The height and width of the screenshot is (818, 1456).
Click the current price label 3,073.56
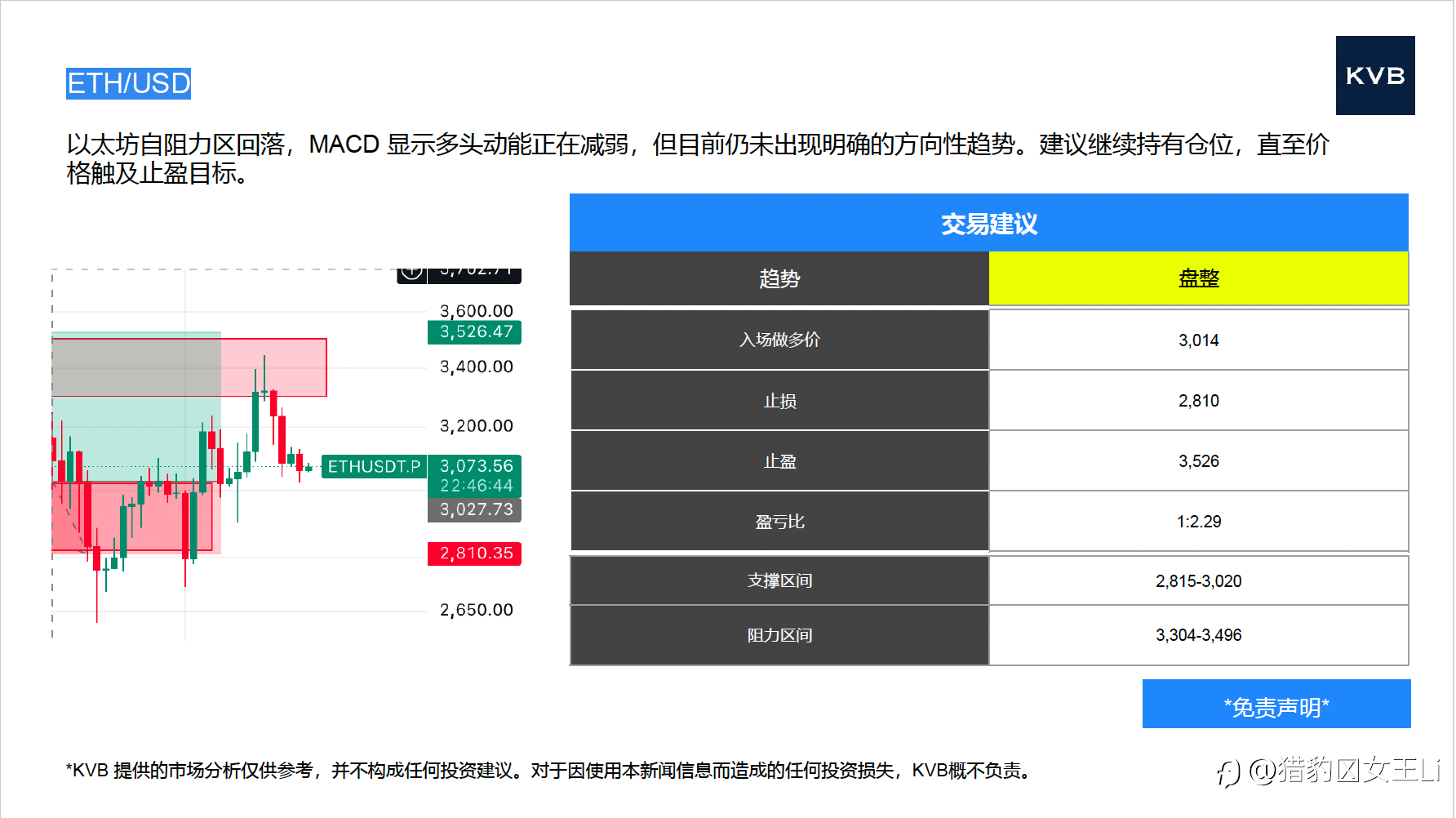point(476,466)
